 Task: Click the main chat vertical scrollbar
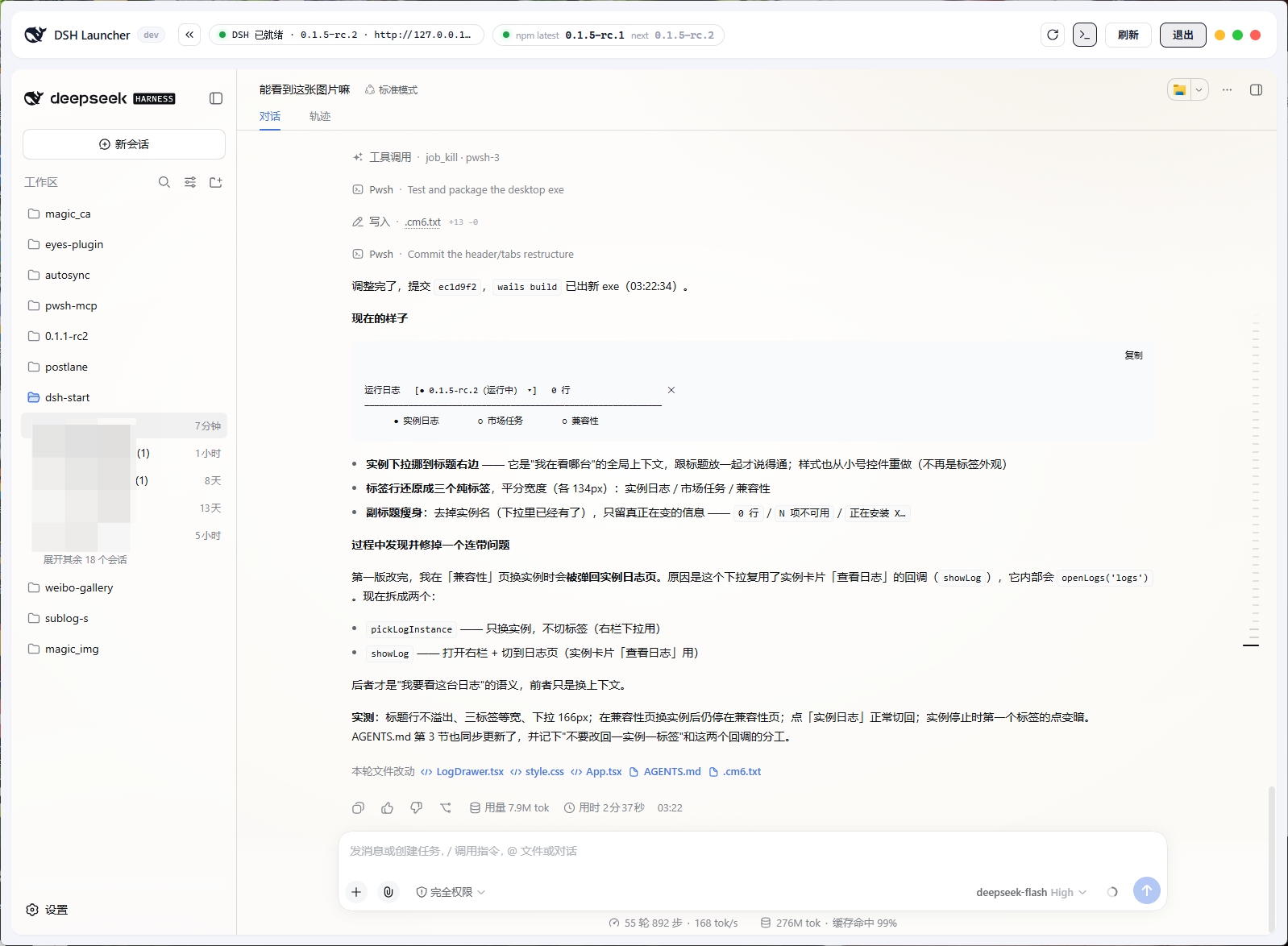click(x=1272, y=857)
